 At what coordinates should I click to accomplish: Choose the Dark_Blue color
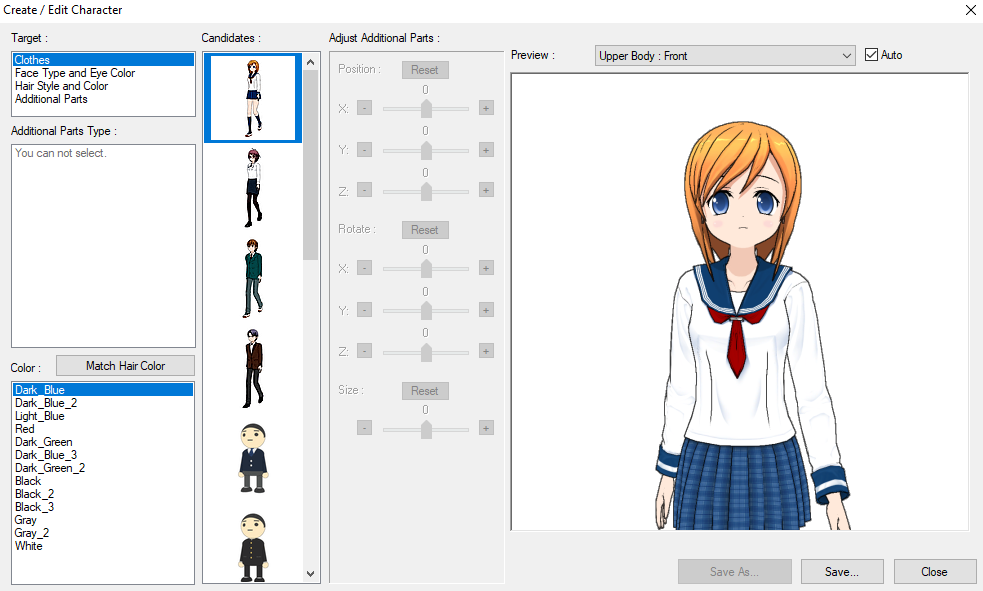tap(103, 390)
